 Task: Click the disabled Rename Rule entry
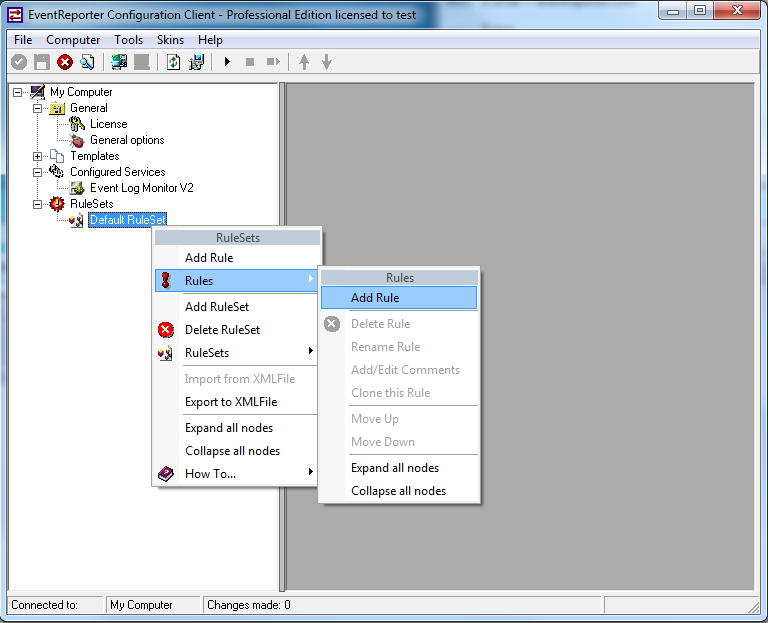tap(399, 347)
